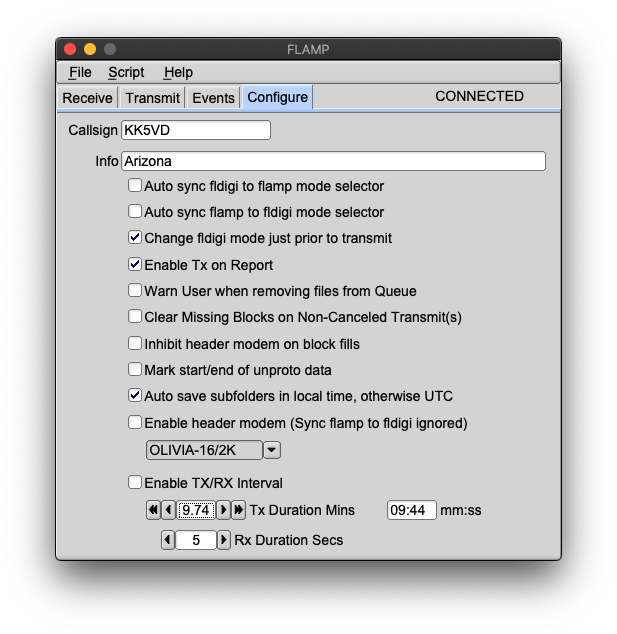Select the Configure tab

tap(277, 97)
